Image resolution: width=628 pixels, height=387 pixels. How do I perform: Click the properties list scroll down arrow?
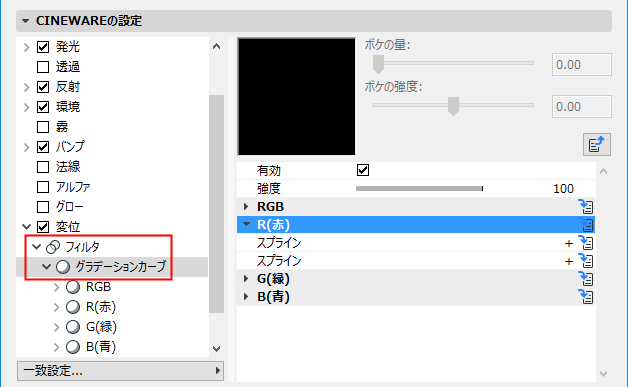[x=604, y=374]
